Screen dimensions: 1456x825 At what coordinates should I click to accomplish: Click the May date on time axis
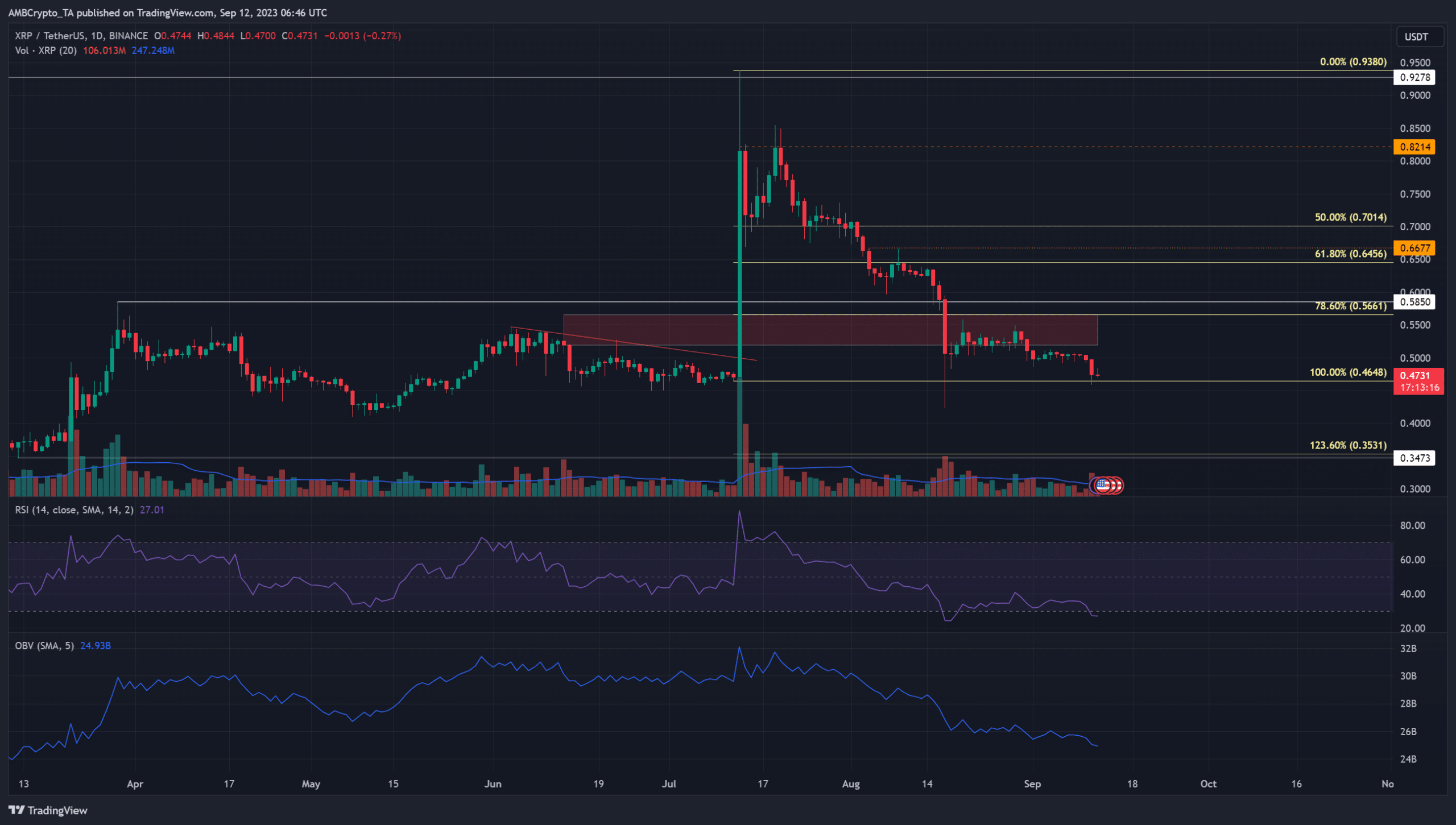(x=311, y=784)
